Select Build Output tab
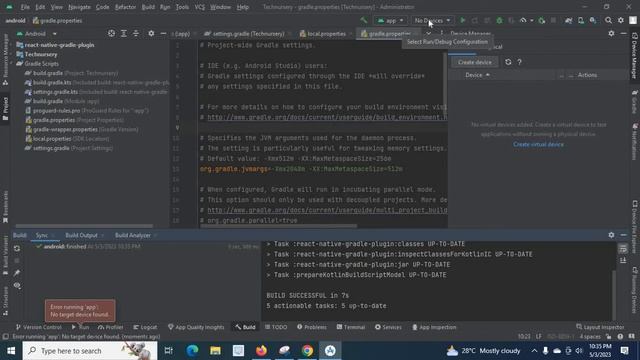Image resolution: width=640 pixels, height=360 pixels. click(81, 235)
